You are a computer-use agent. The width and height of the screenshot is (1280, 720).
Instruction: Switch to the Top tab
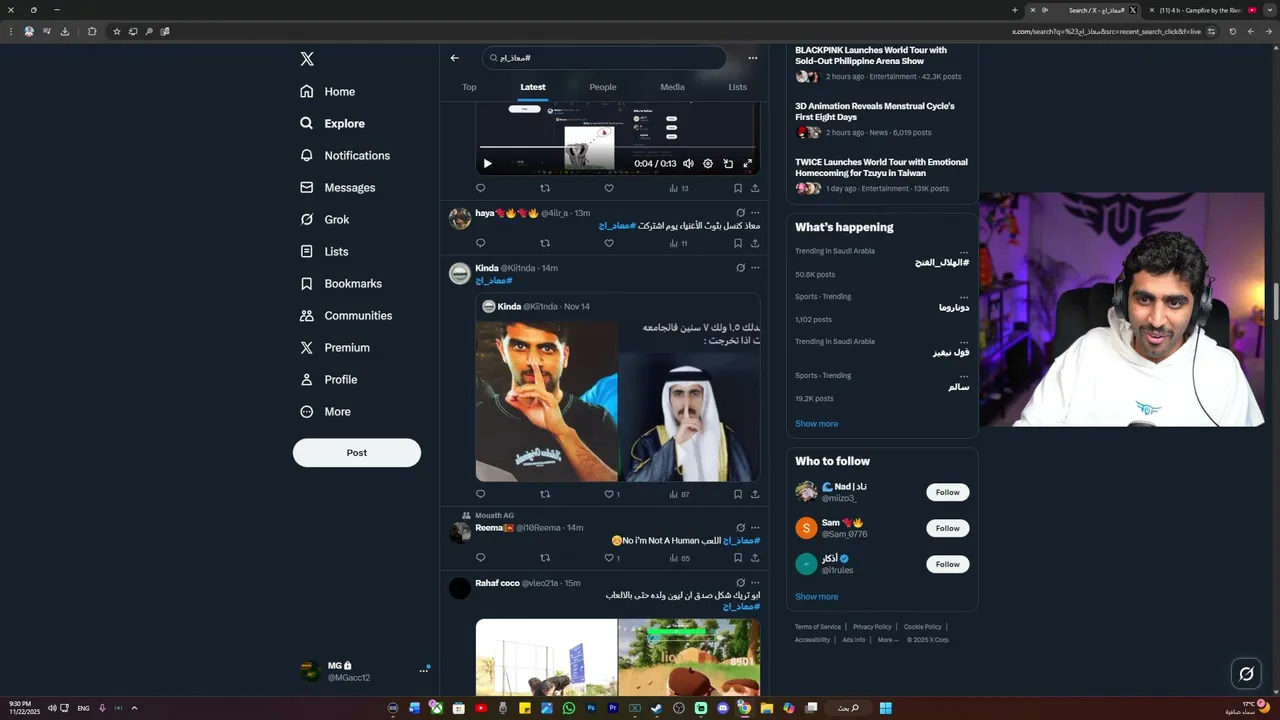coord(469,87)
